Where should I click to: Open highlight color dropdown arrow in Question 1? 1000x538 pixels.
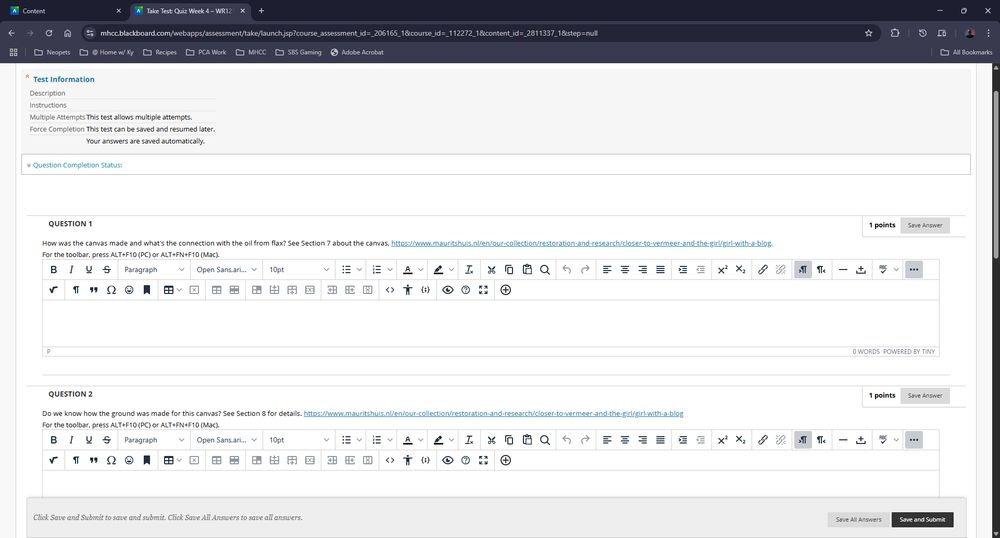tap(452, 270)
